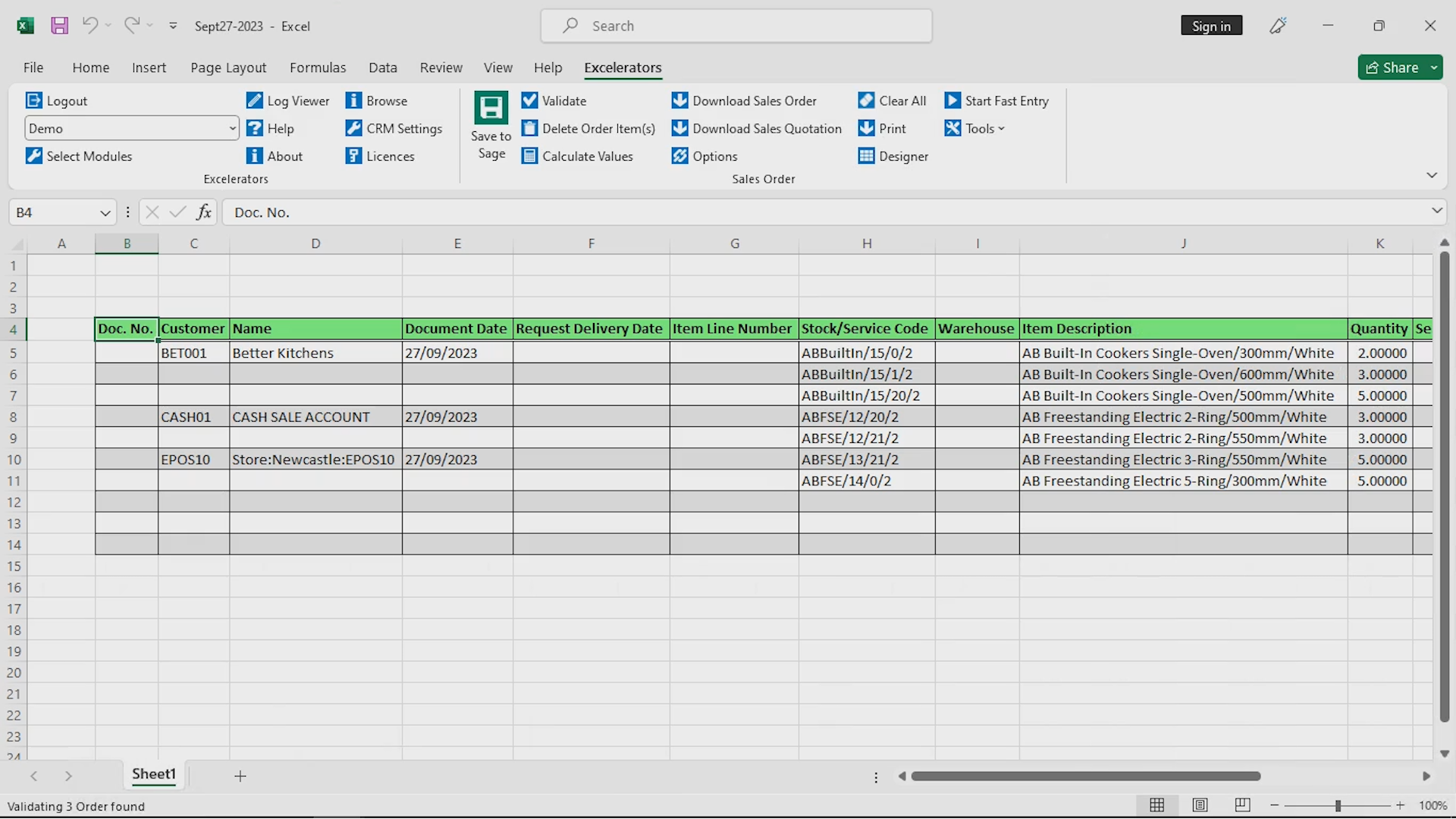Click the vertical scrollbar thumb
The width and height of the screenshot is (1456, 819).
pyautogui.click(x=1444, y=487)
